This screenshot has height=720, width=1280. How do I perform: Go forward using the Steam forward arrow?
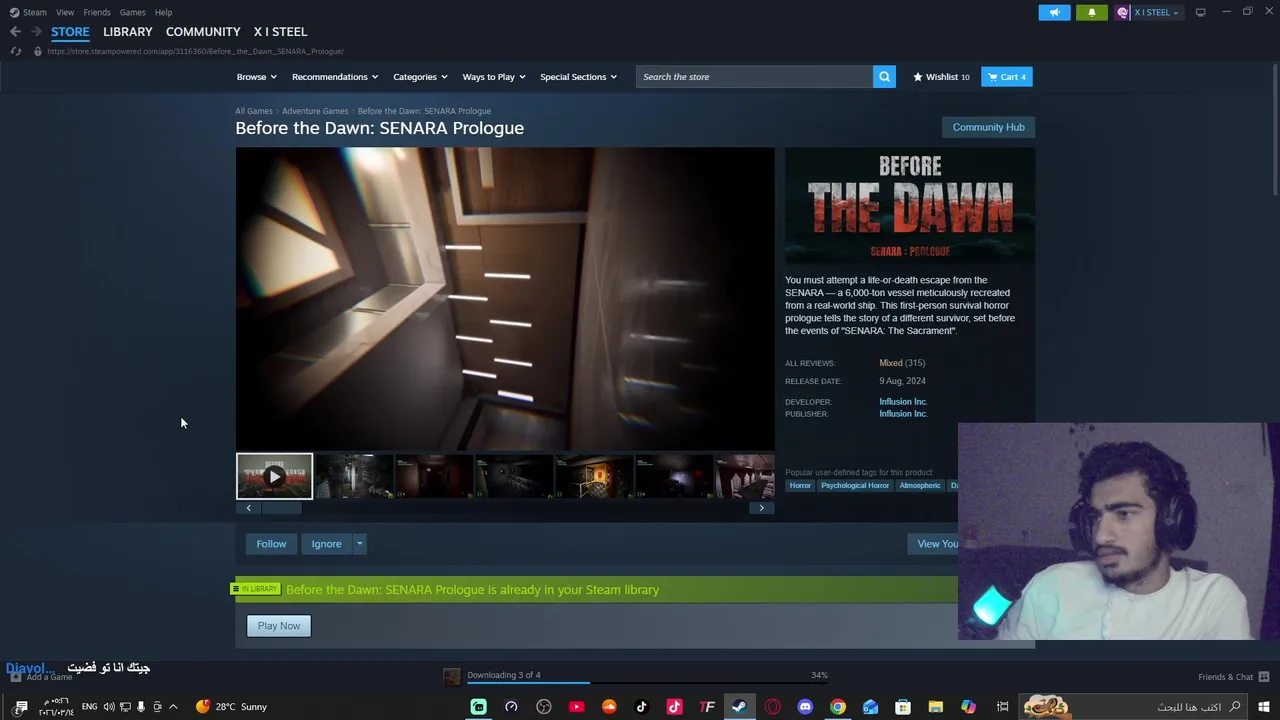[x=36, y=32]
